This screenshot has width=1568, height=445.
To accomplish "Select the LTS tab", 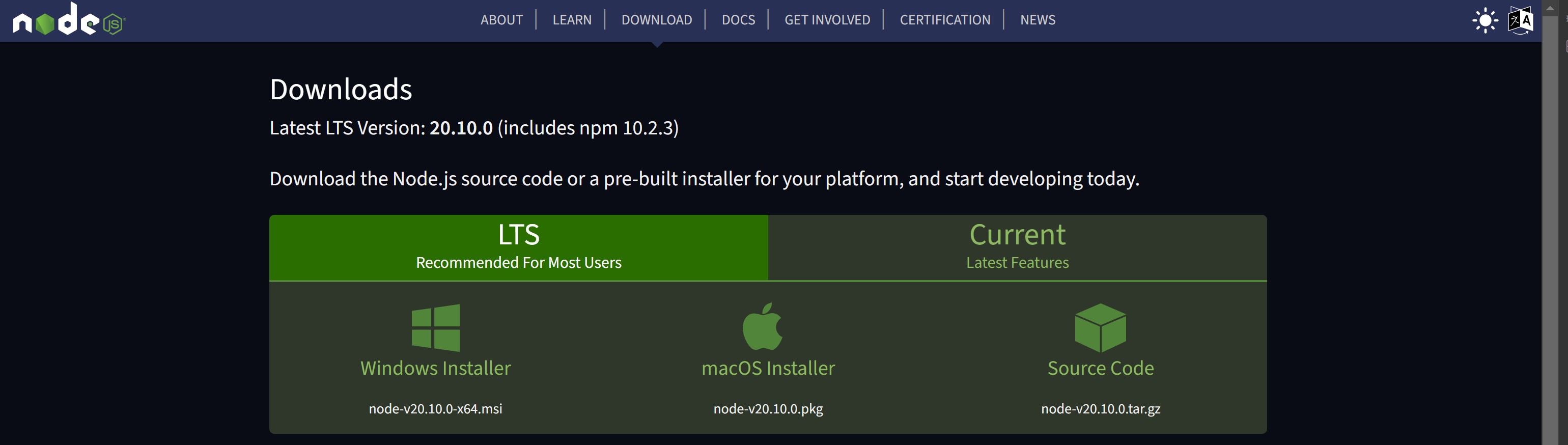I will tap(519, 247).
